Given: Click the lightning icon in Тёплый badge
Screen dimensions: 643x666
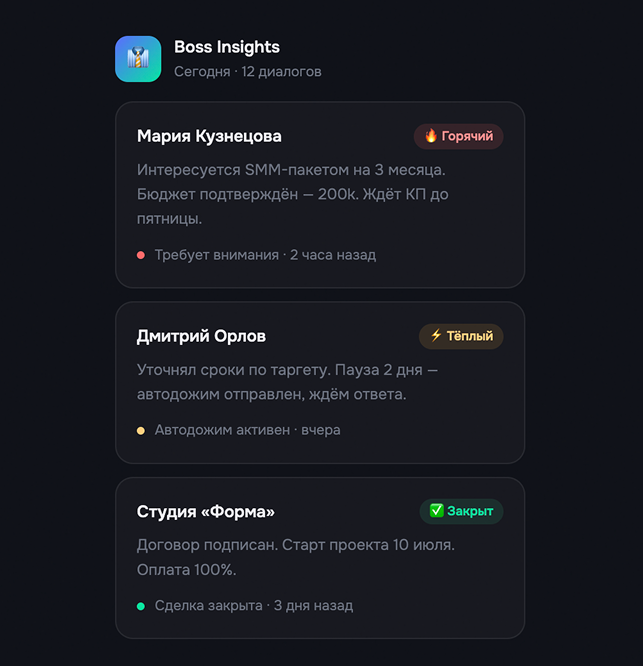Looking at the screenshot, I should [x=436, y=336].
